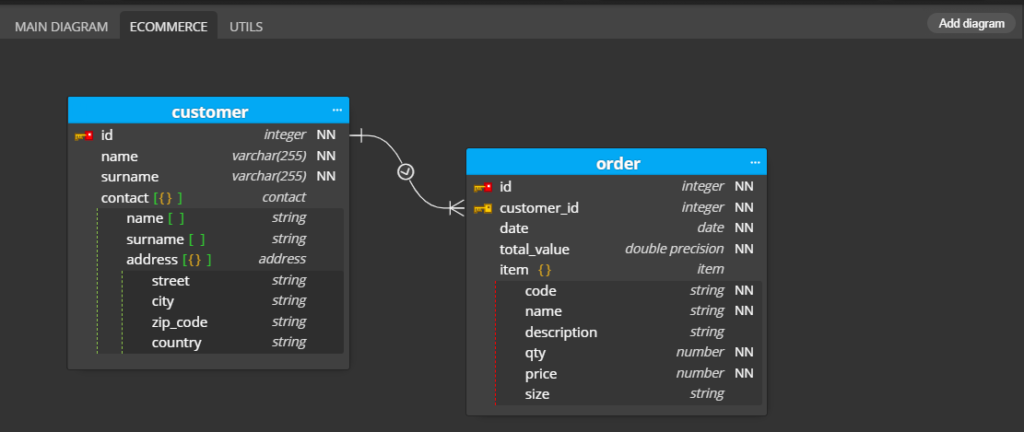Select the 'street' field

[x=170, y=281]
